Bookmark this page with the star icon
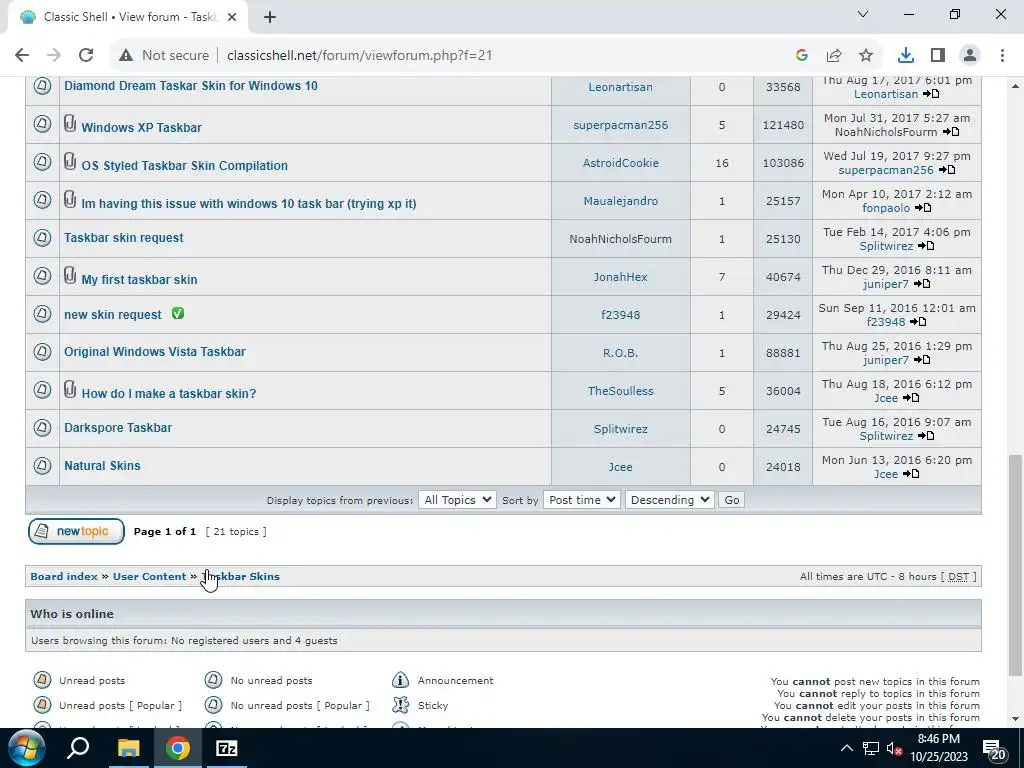The image size is (1024, 768). pyautogui.click(x=866, y=56)
